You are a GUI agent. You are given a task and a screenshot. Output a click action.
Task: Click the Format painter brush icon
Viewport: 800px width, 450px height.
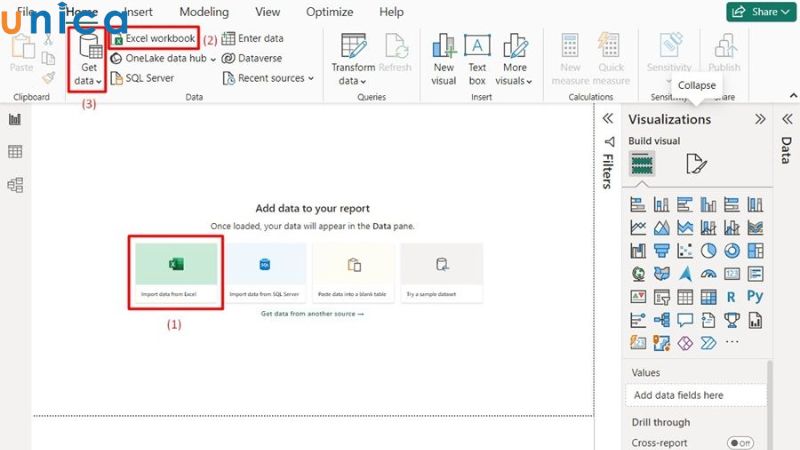48,78
